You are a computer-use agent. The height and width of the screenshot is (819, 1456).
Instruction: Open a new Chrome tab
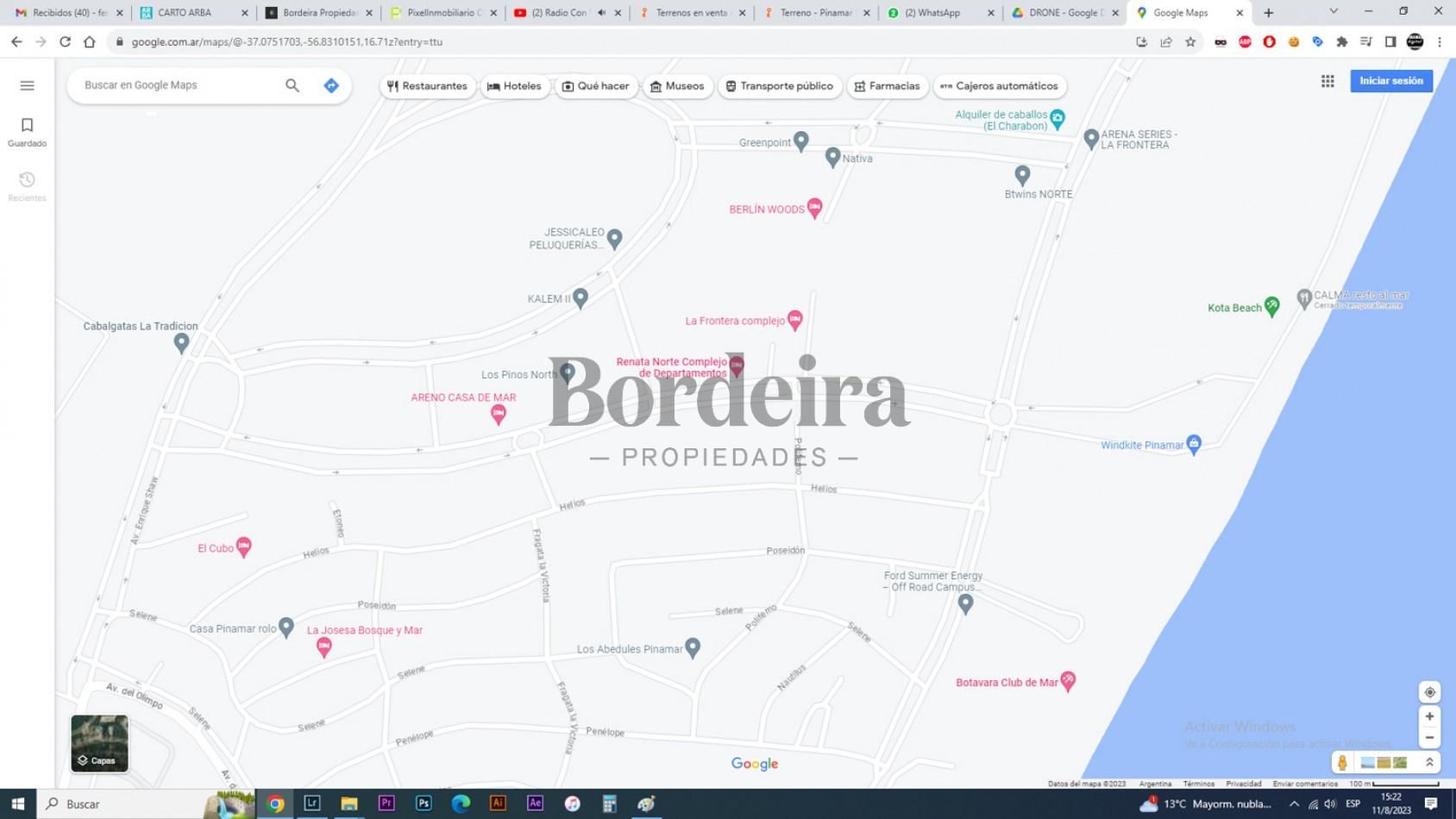tap(1268, 13)
